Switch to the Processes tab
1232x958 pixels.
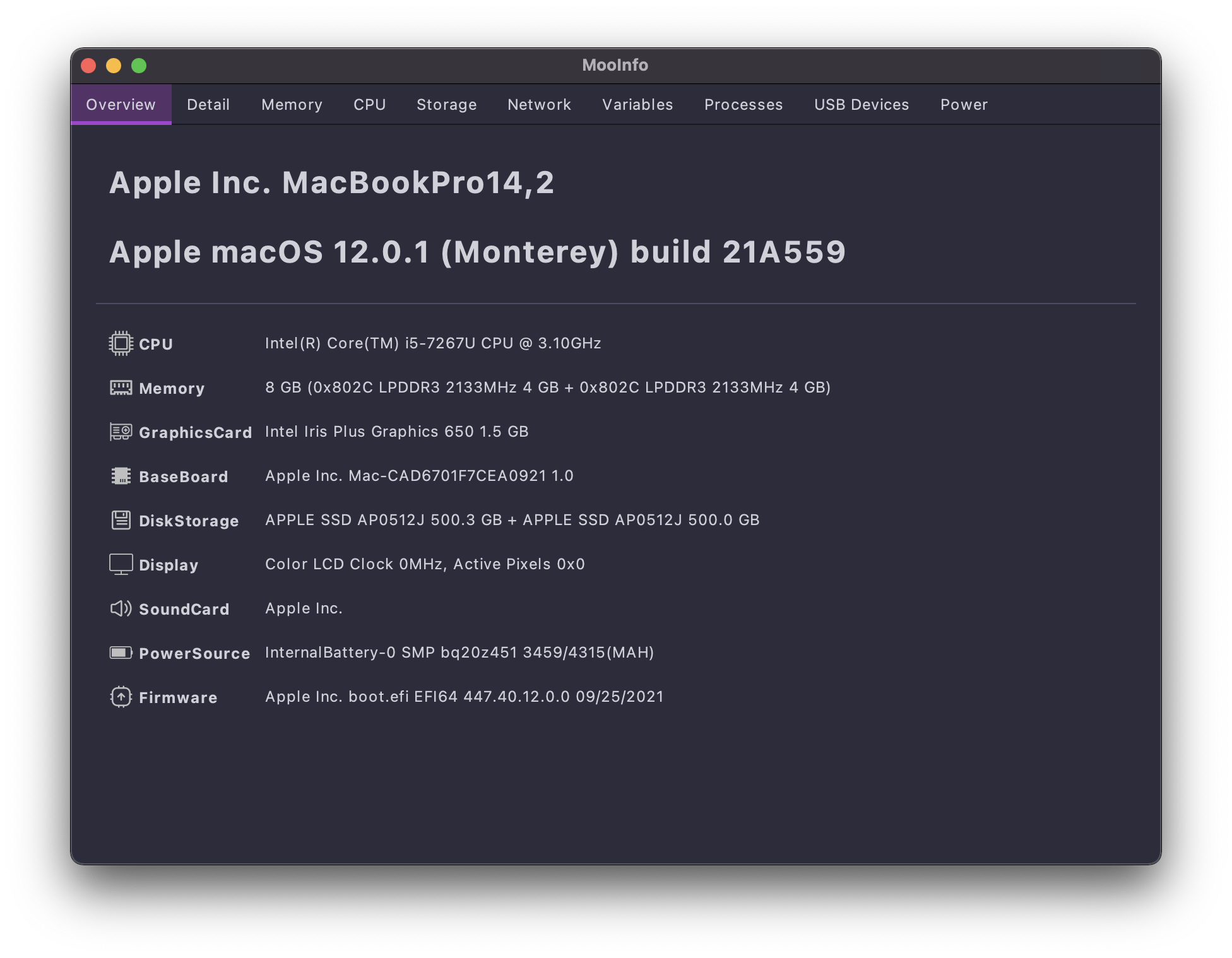tap(743, 105)
